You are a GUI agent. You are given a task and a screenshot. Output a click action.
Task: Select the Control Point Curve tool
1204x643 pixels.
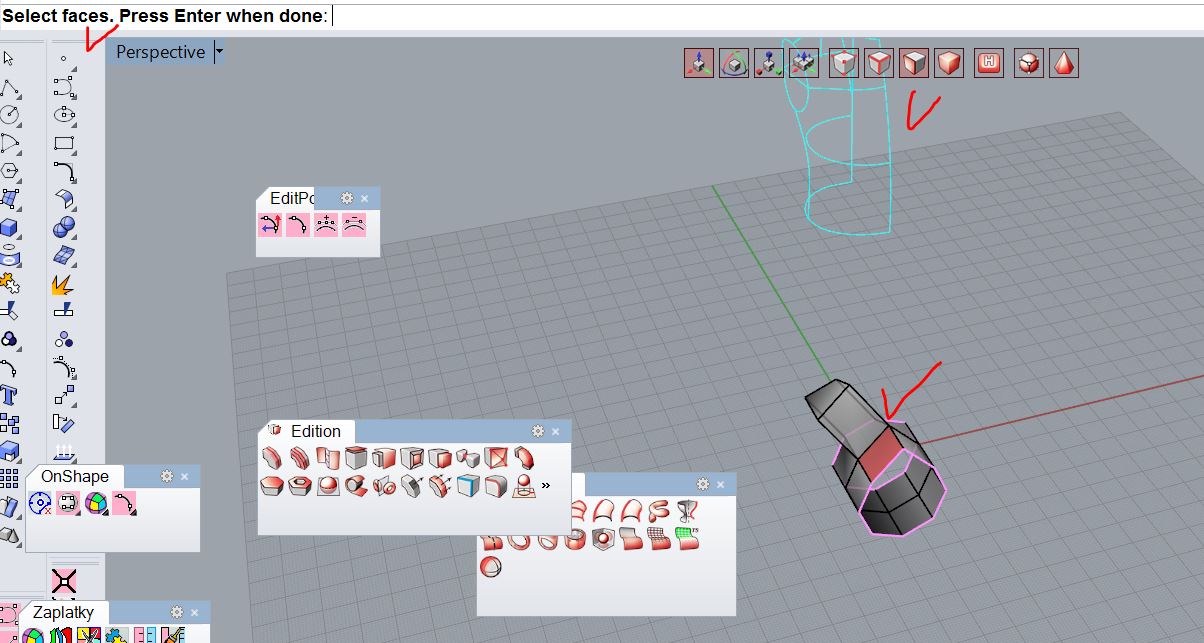64,88
